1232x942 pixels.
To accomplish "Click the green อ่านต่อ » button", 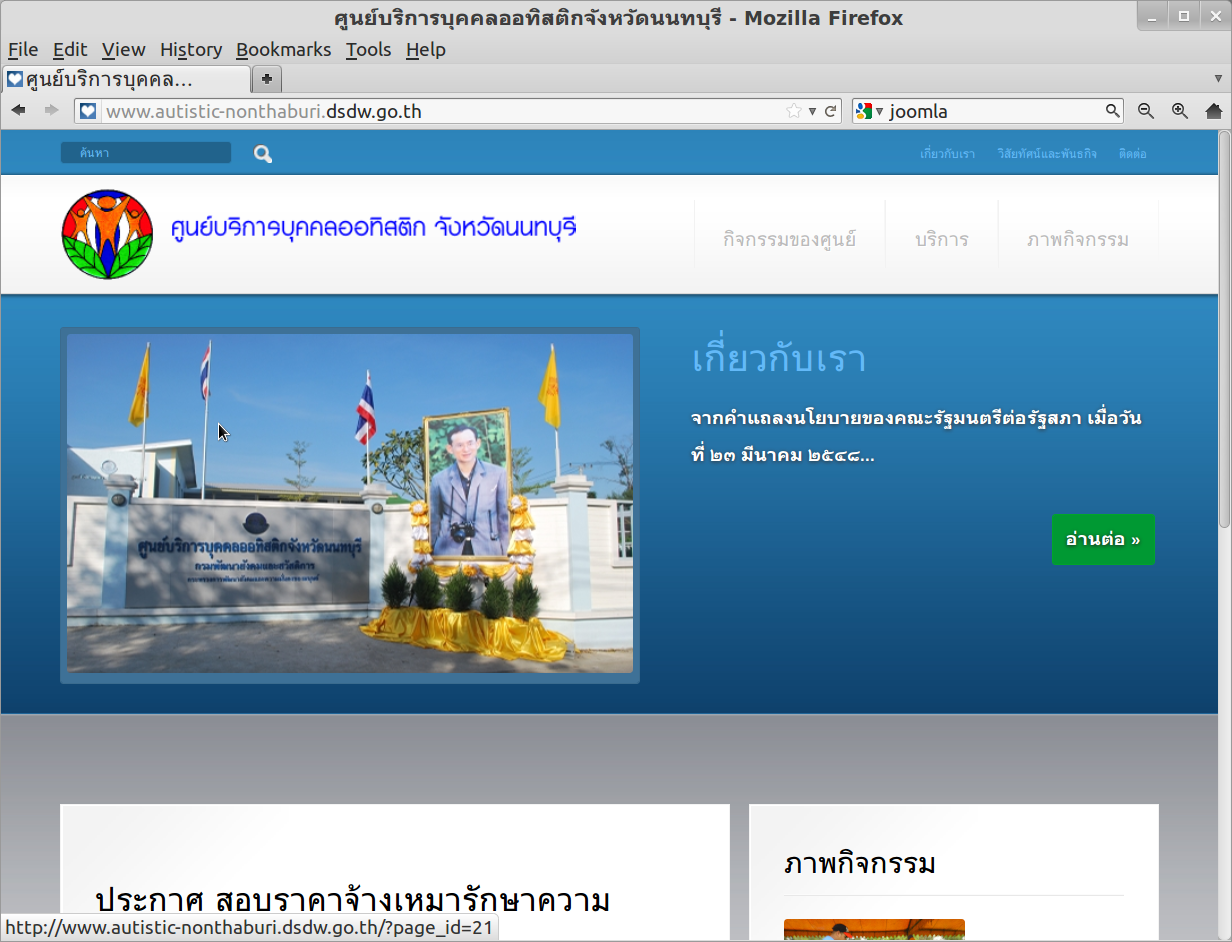I will click(x=1103, y=540).
